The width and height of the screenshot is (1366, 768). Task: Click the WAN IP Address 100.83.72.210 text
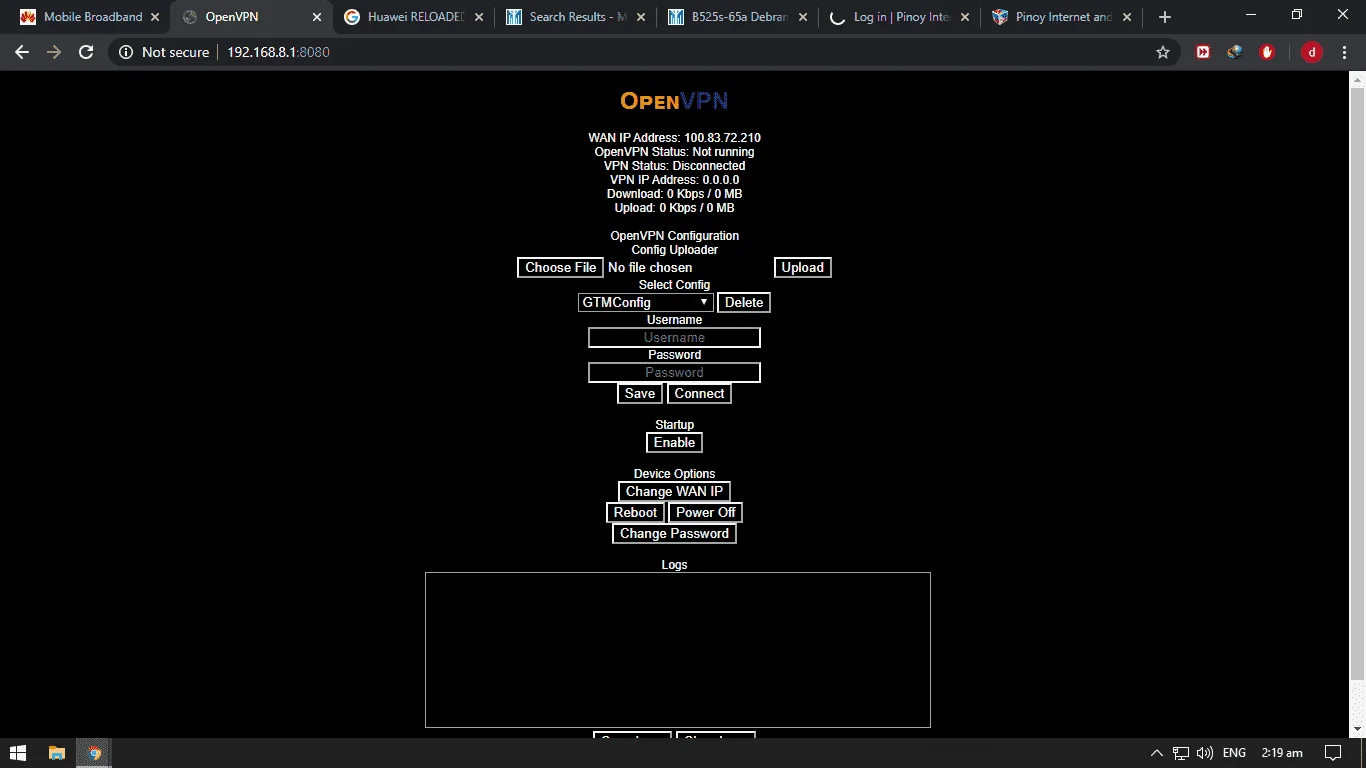point(674,138)
